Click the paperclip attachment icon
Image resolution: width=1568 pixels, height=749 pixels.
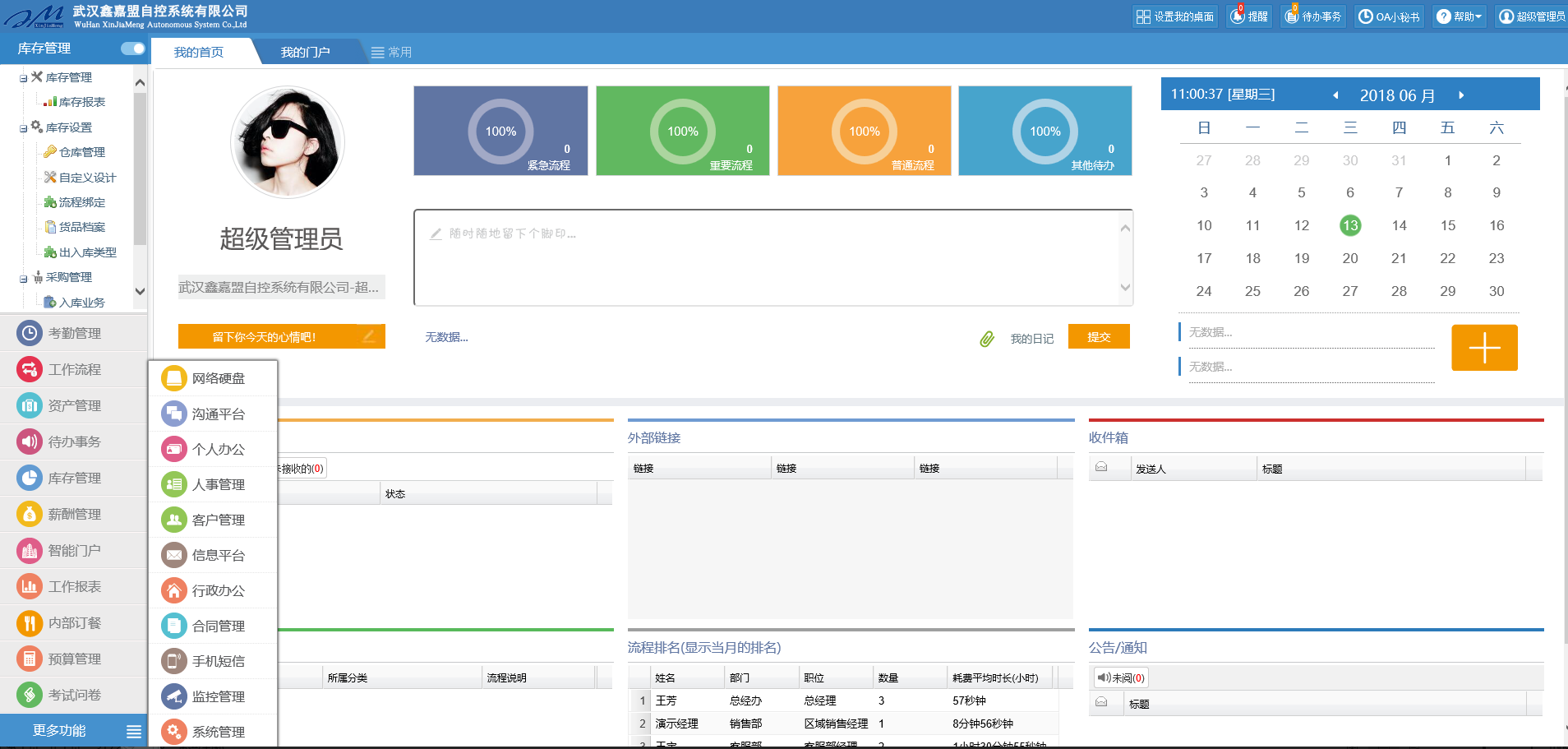987,339
